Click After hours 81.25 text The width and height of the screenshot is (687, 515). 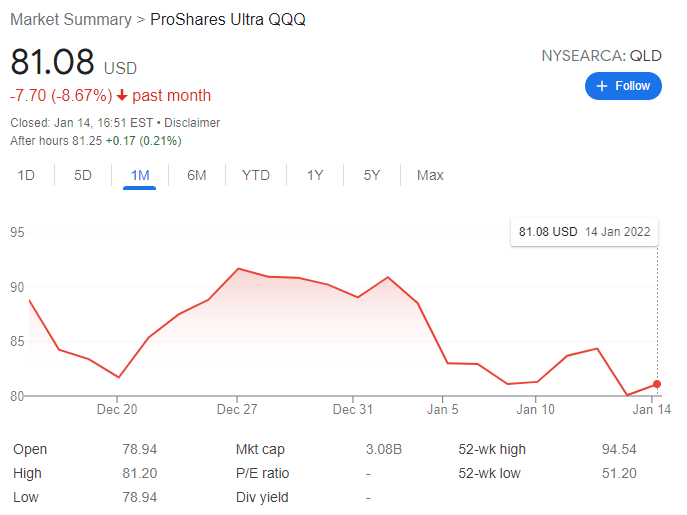(56, 141)
